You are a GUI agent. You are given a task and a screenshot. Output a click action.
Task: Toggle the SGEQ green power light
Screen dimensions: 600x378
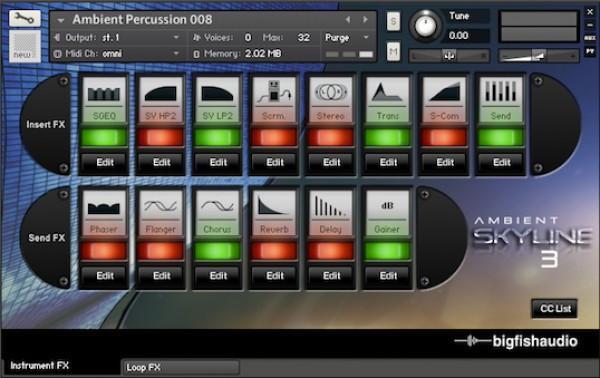point(104,137)
